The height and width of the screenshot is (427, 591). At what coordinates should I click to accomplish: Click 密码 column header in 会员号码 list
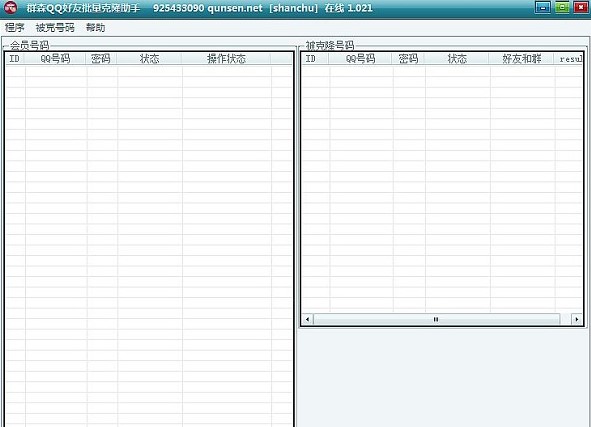pos(101,58)
